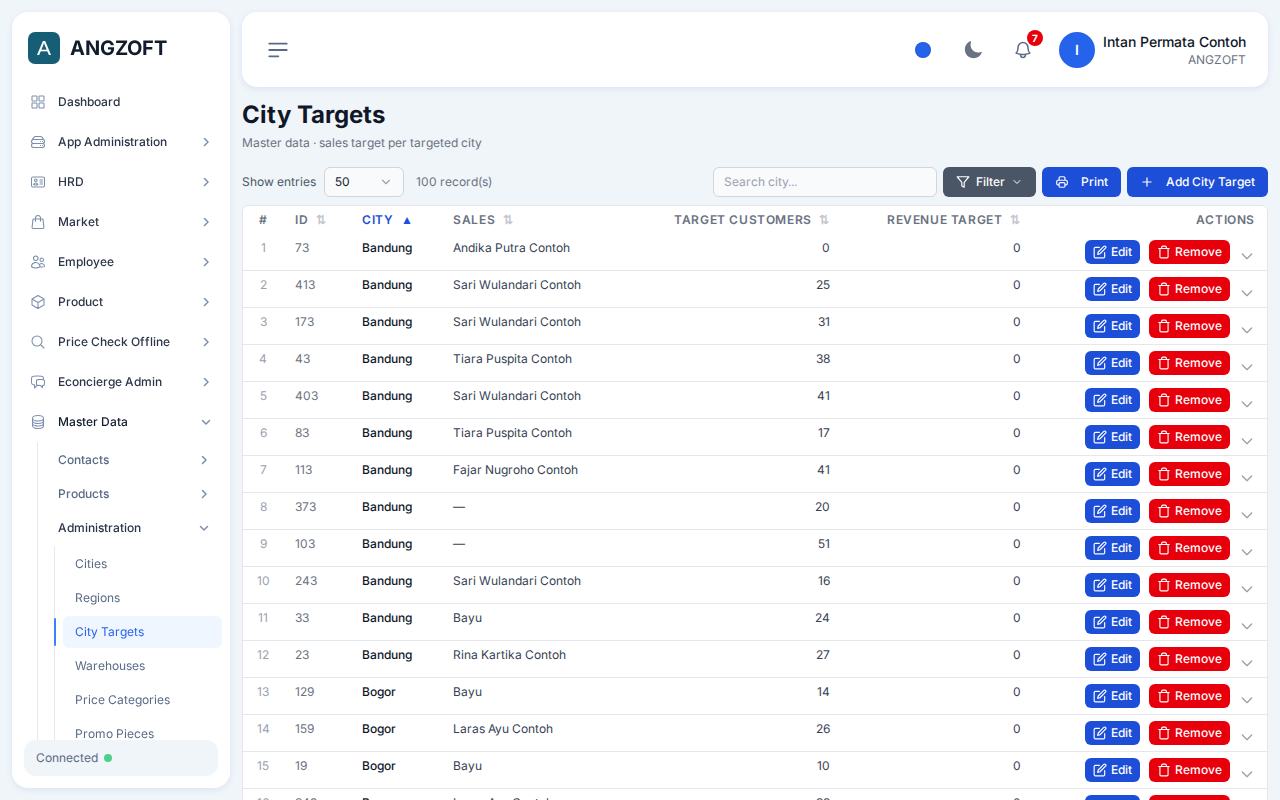
Task: Expand the App Administration menu
Action: click(x=121, y=142)
